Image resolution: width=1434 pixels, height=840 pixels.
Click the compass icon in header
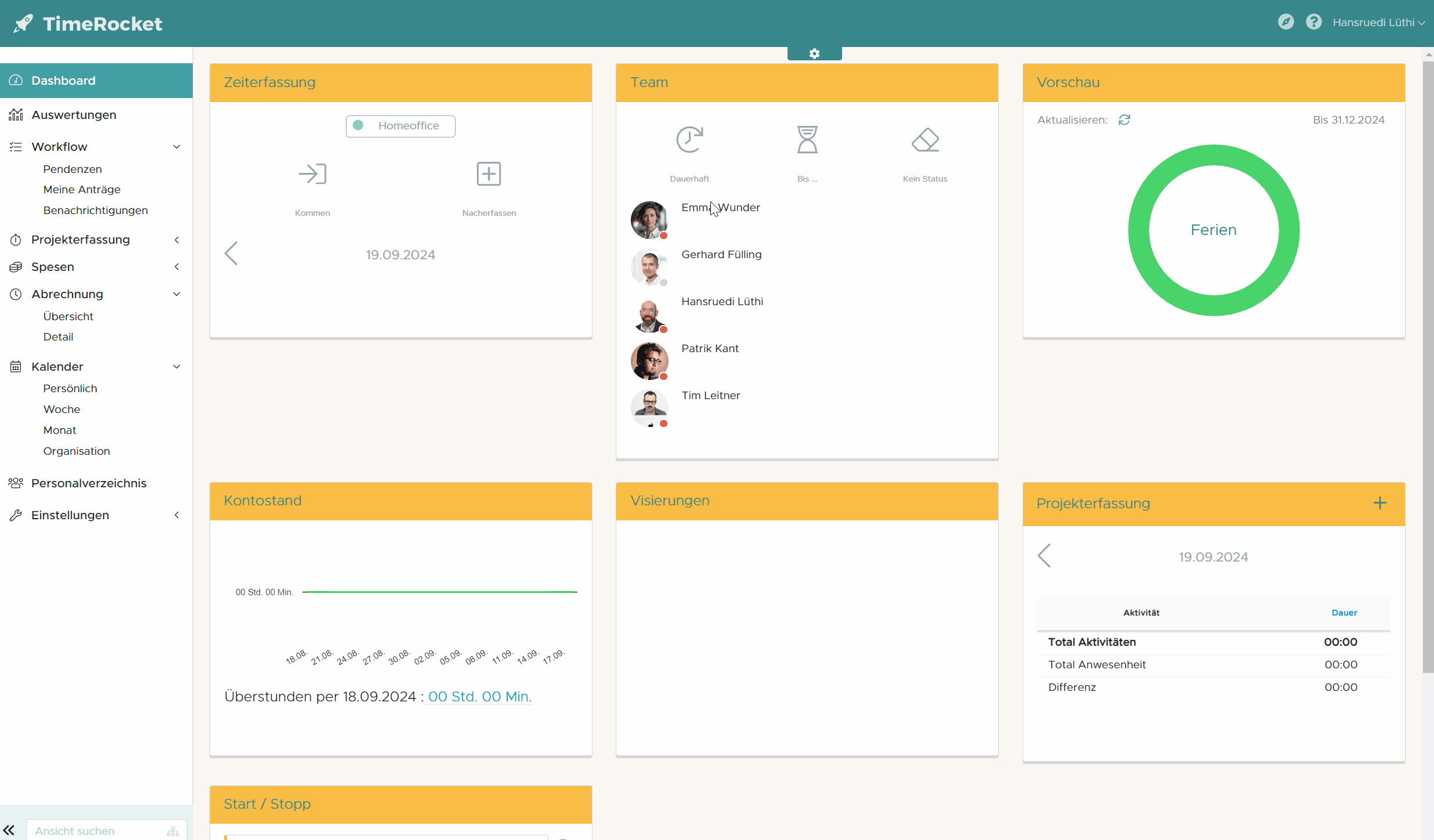tap(1285, 22)
